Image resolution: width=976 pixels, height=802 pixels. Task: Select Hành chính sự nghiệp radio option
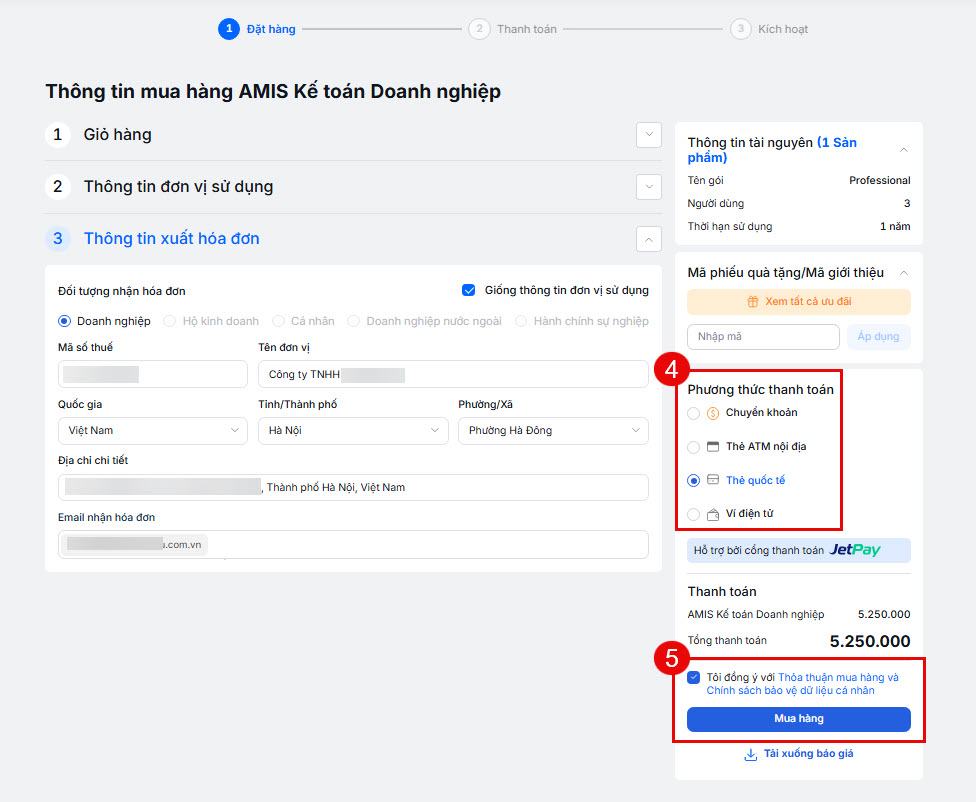[521, 321]
